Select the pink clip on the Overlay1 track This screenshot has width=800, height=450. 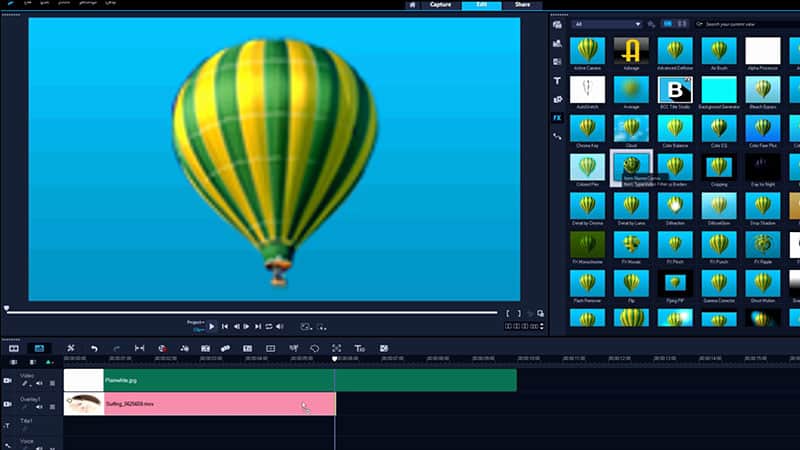pyautogui.click(x=199, y=404)
